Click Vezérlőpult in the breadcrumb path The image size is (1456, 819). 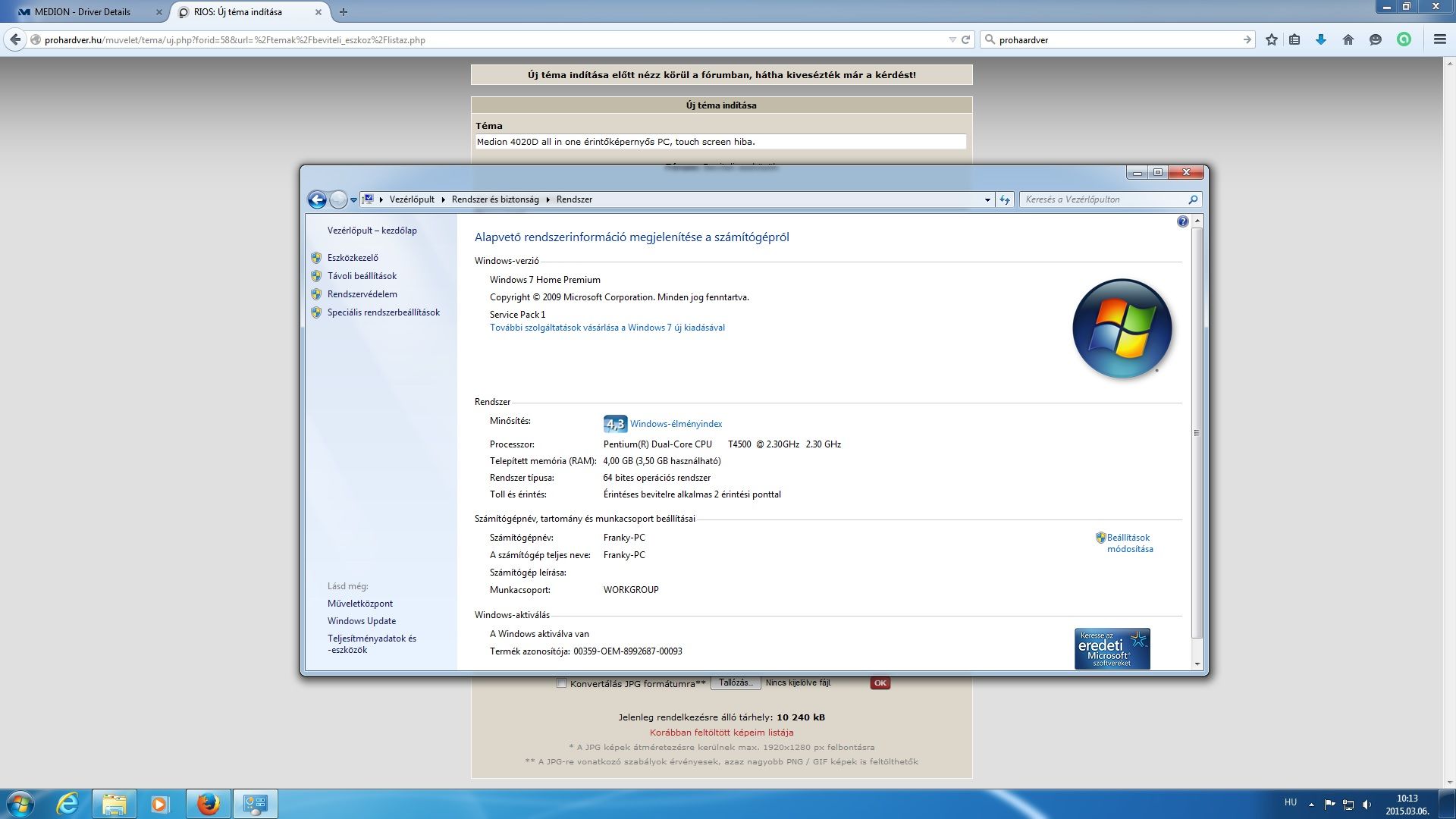pos(412,199)
